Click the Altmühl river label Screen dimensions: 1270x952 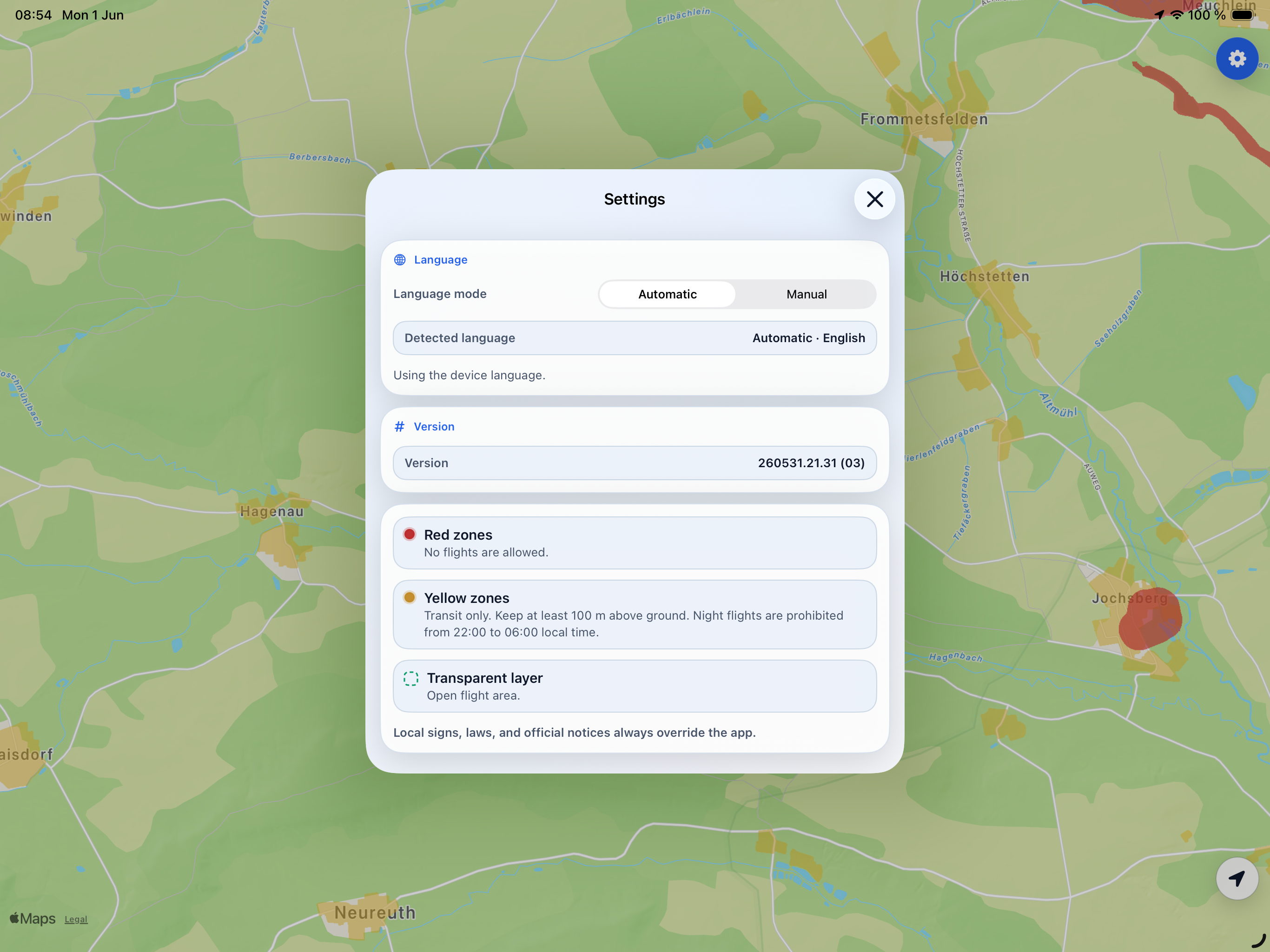point(1058,405)
